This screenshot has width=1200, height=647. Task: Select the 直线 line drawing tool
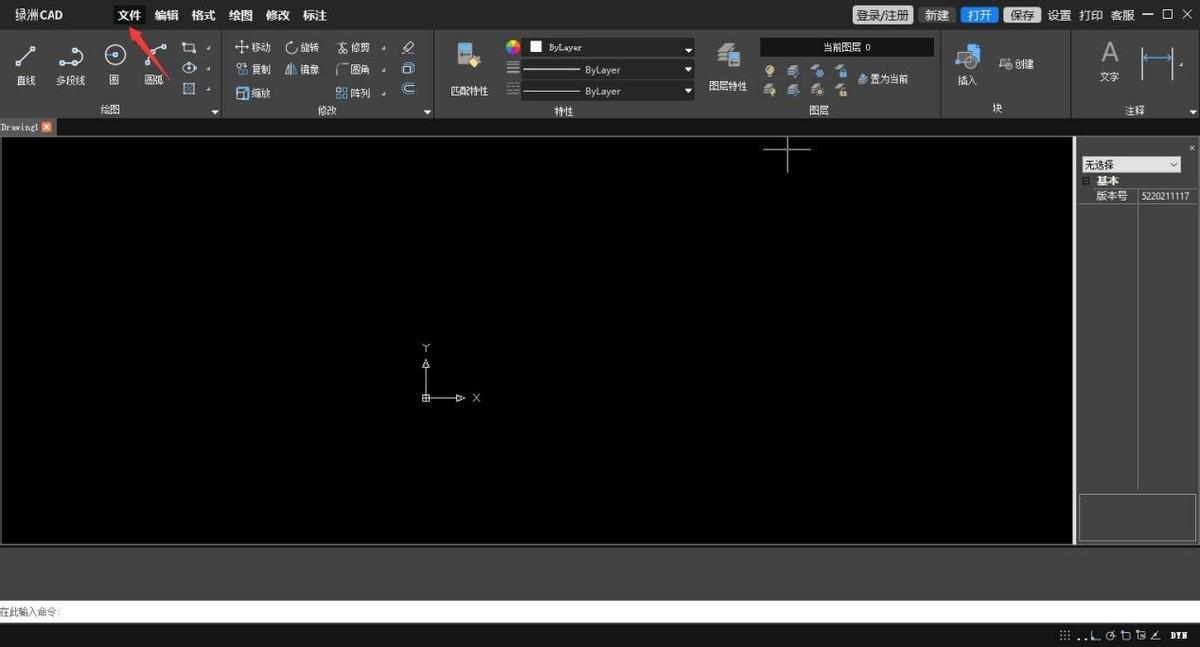[x=26, y=64]
